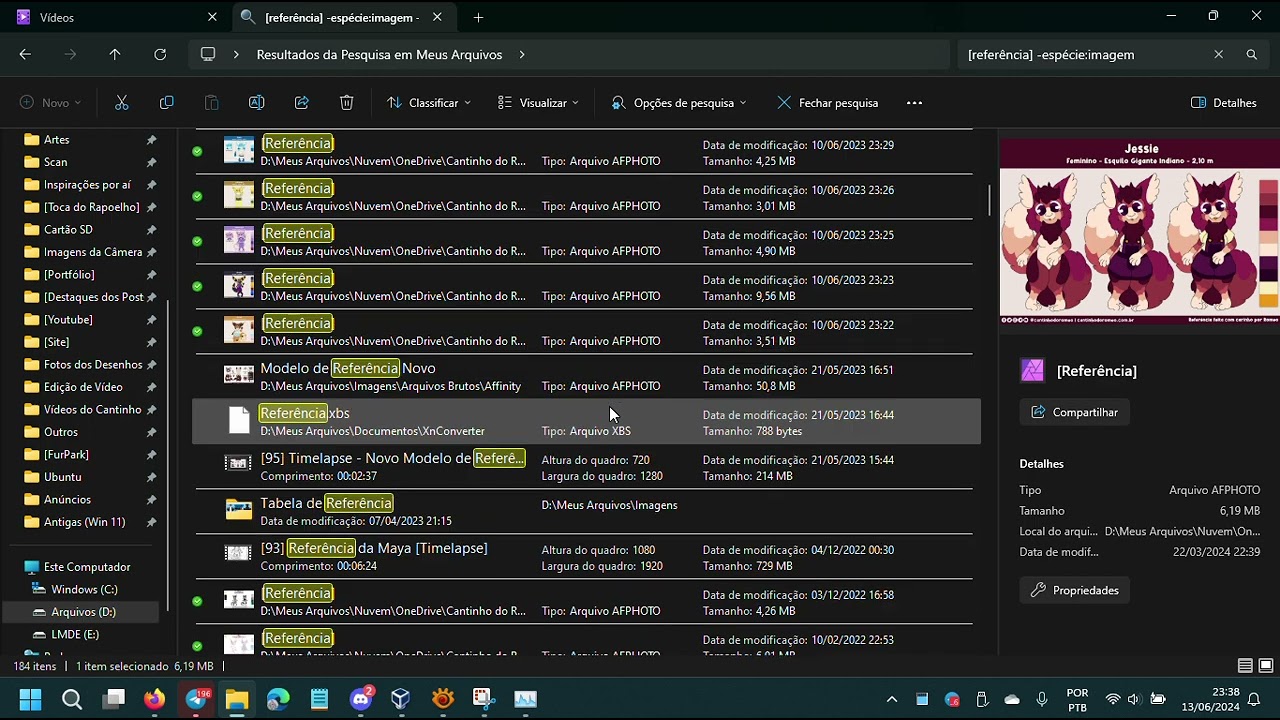1280x720 pixels.
Task: Select the Referência.xbs file row
Action: 586,421
